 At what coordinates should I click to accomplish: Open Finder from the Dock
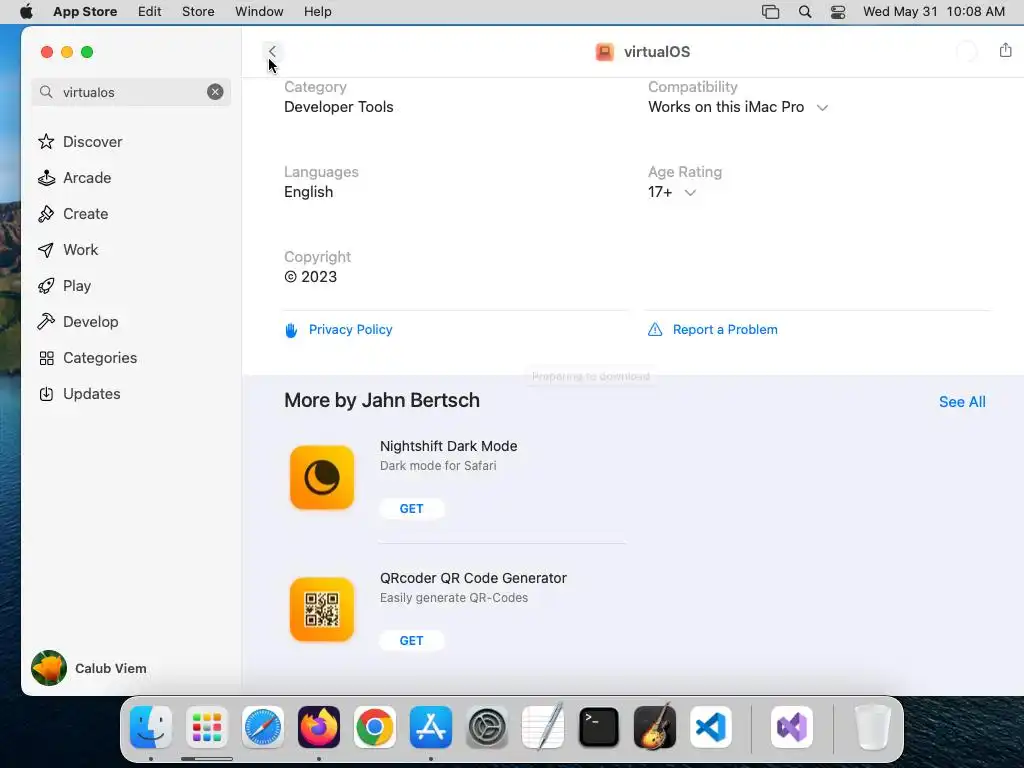[x=151, y=727]
